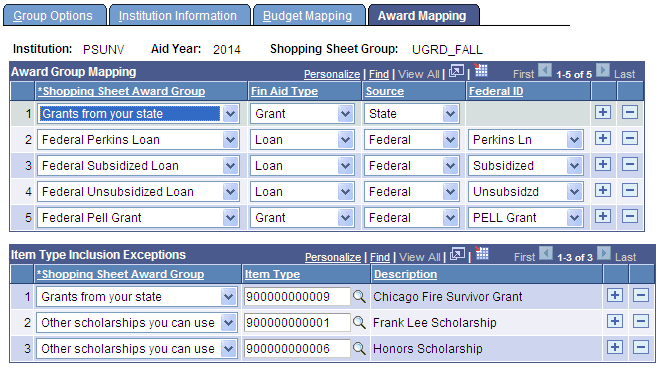Switch to the Budget Mapping tab

pyautogui.click(x=307, y=16)
